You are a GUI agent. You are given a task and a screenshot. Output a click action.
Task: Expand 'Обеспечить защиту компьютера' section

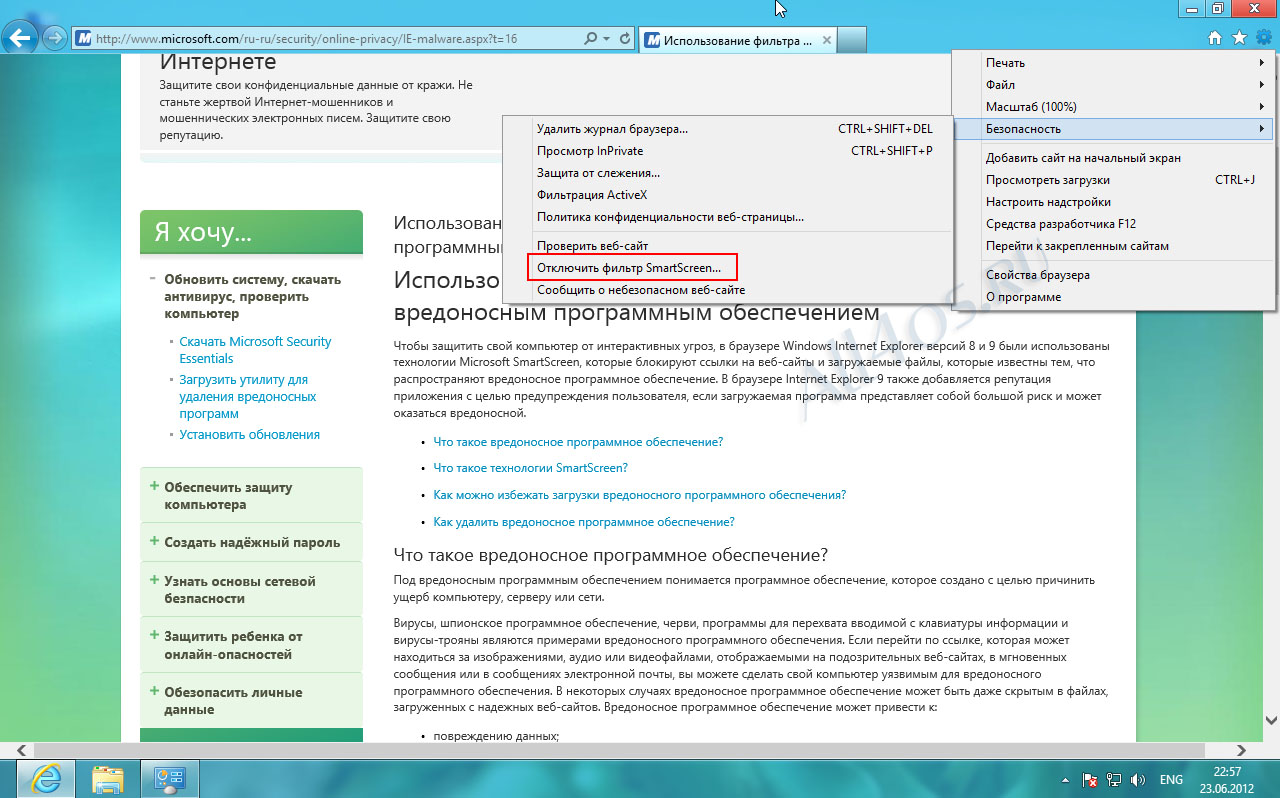[153, 486]
